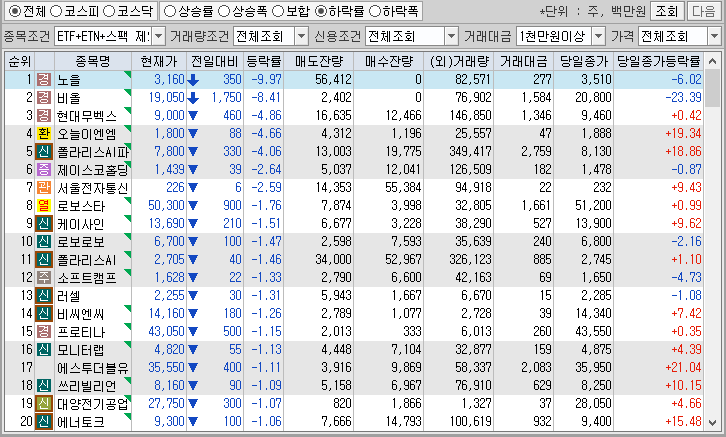The height and width of the screenshot is (437, 726).
Task: Click the 신 badge on 비씨엔씨 row
Action: (44, 313)
